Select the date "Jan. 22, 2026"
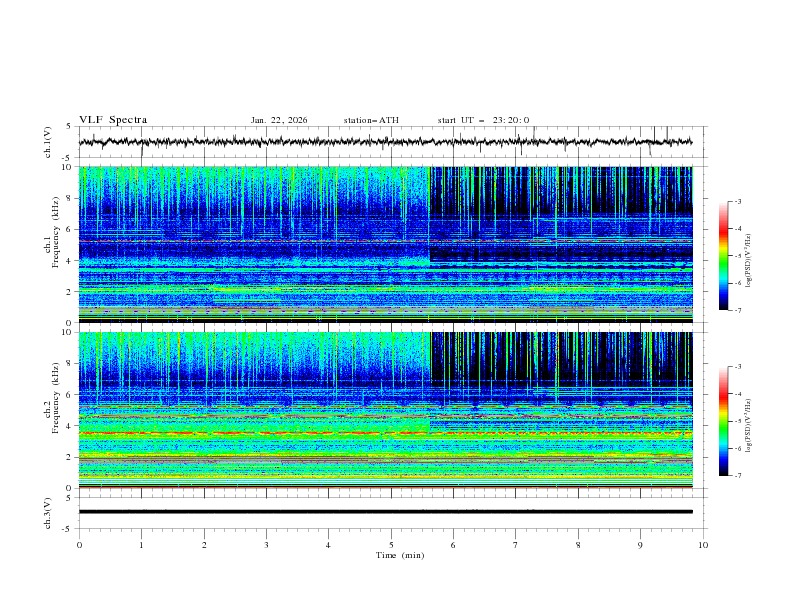Screen dimensions: 792x612 point(279,120)
